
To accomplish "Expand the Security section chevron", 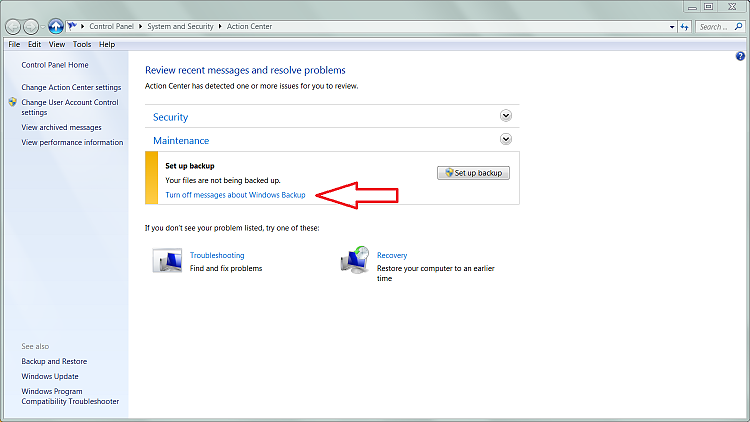I will click(x=506, y=116).
